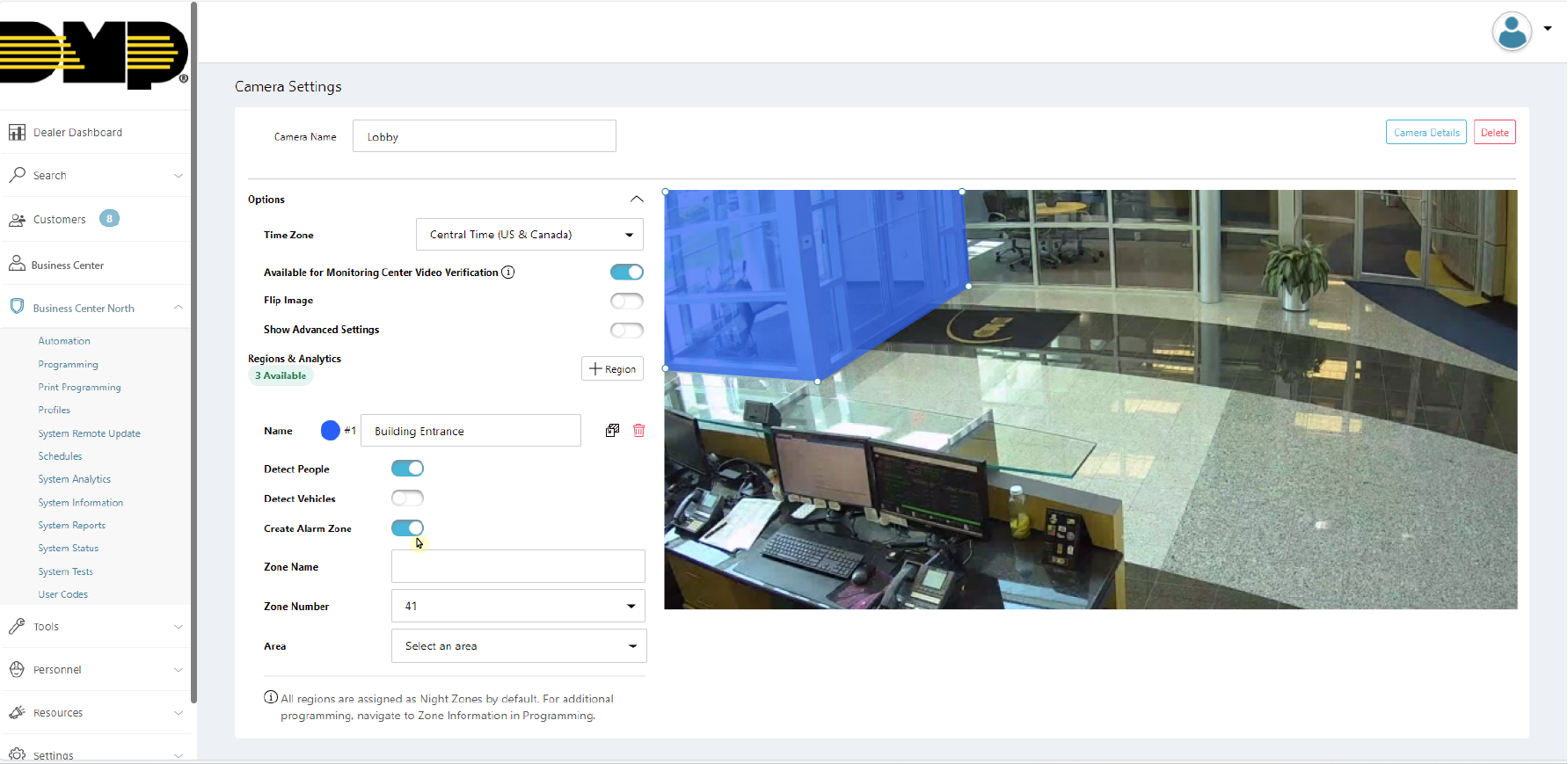Disable Monitoring Center Video Verification toggle

point(626,273)
